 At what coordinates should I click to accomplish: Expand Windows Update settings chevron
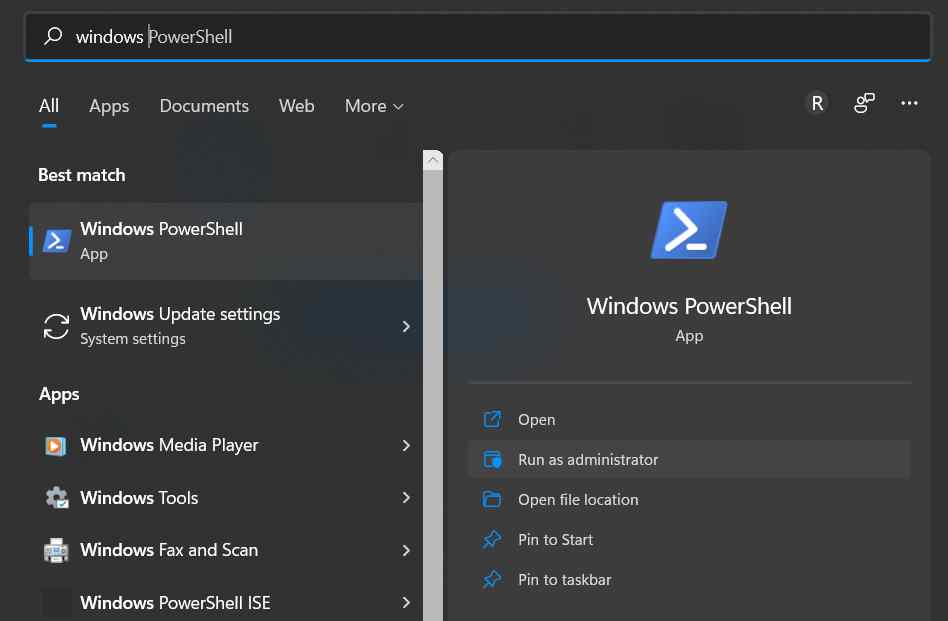(406, 327)
